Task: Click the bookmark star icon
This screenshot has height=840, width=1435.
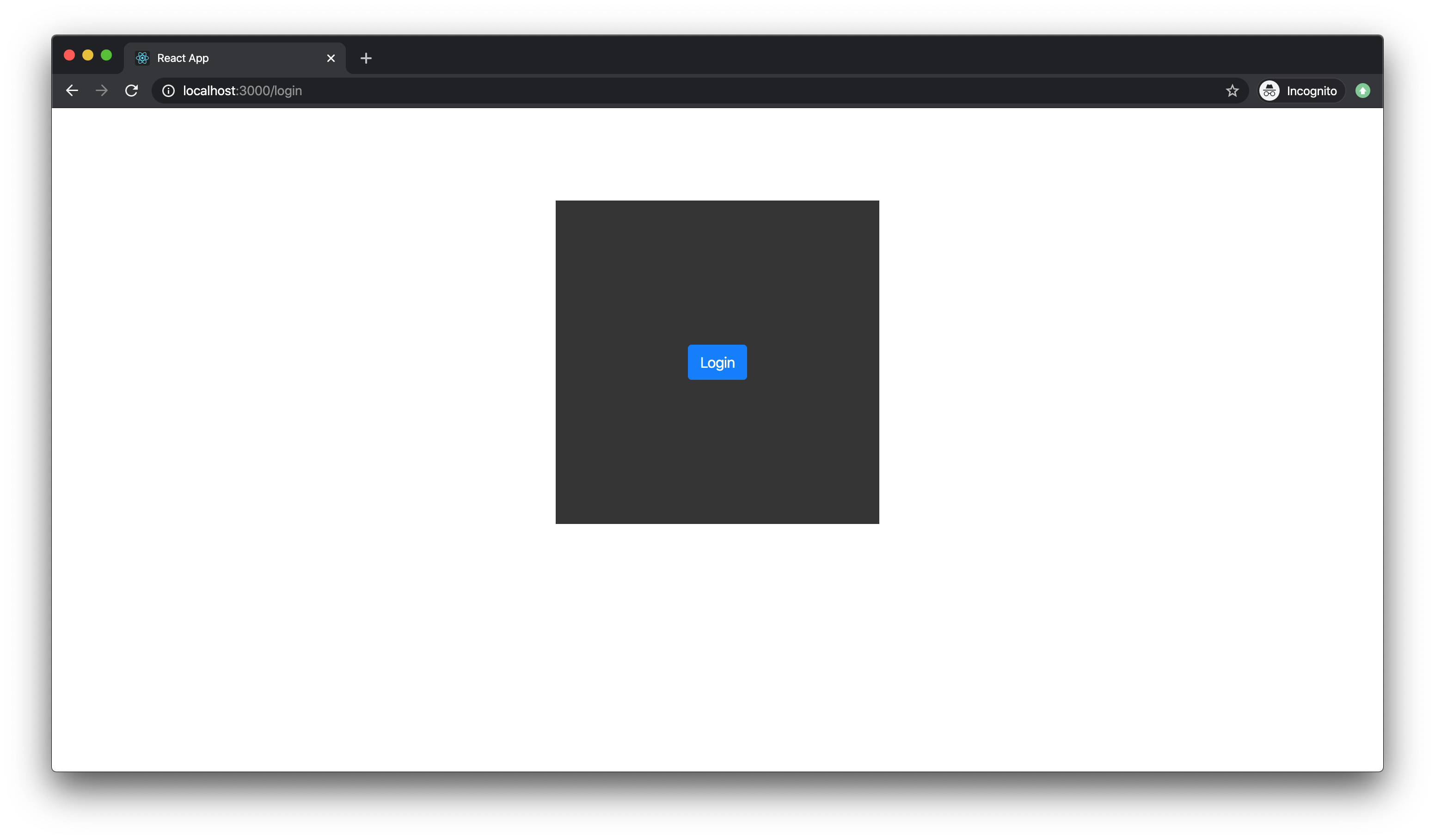Action: coord(1232,91)
